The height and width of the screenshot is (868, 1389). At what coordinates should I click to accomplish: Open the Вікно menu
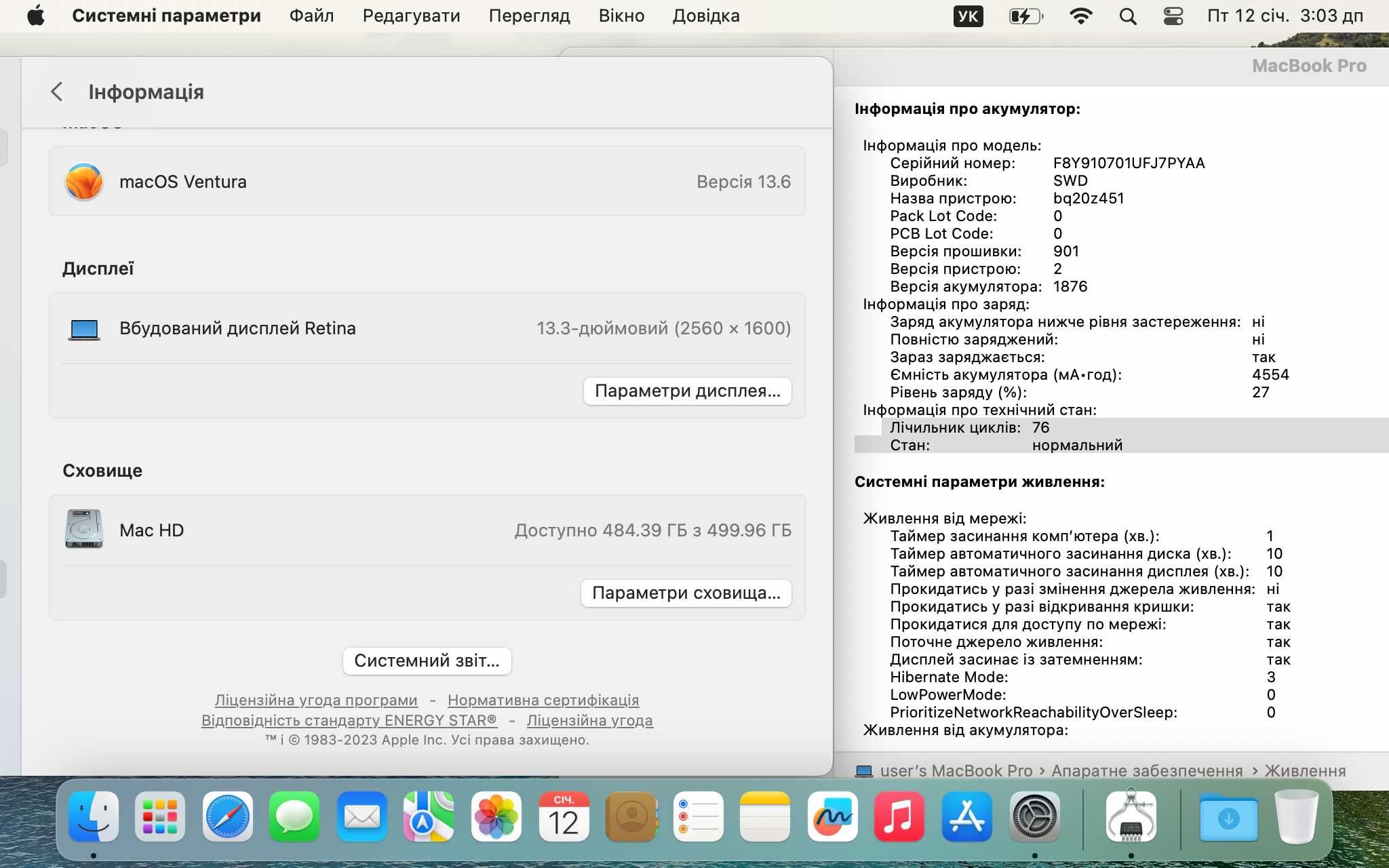[x=621, y=16]
